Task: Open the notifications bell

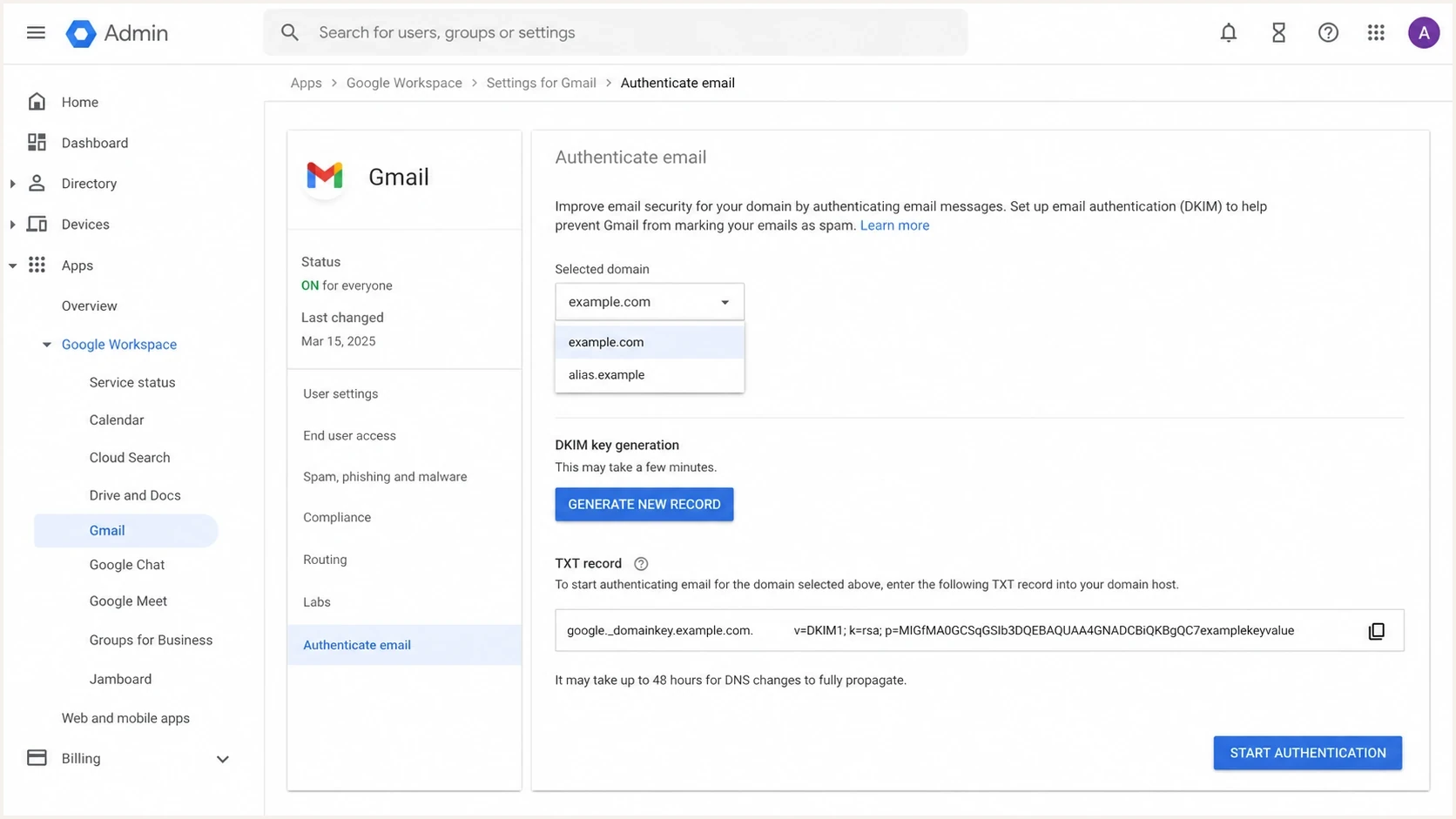Action: coord(1228,33)
